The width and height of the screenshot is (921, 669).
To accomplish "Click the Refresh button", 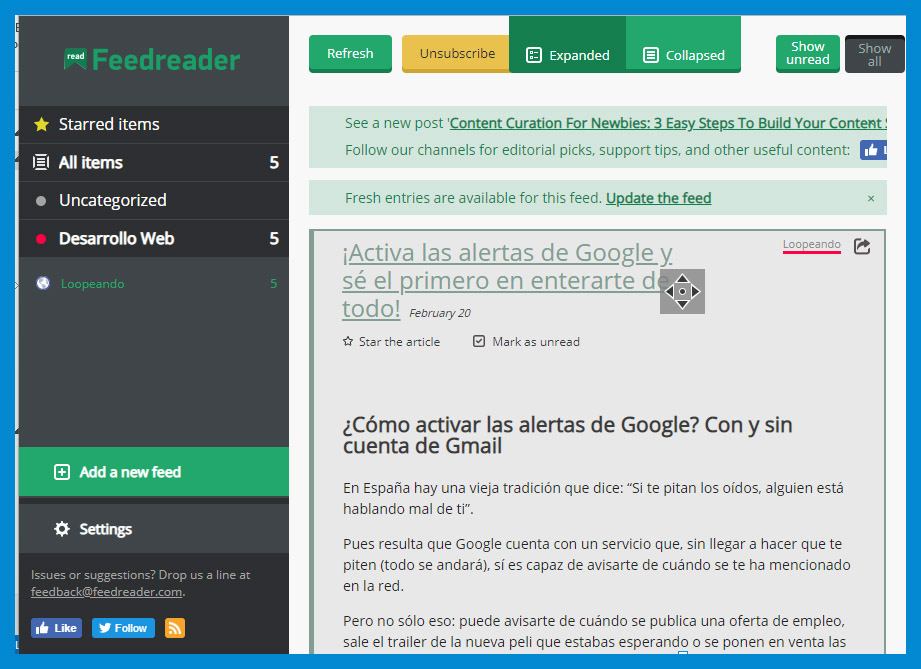I will 350,53.
